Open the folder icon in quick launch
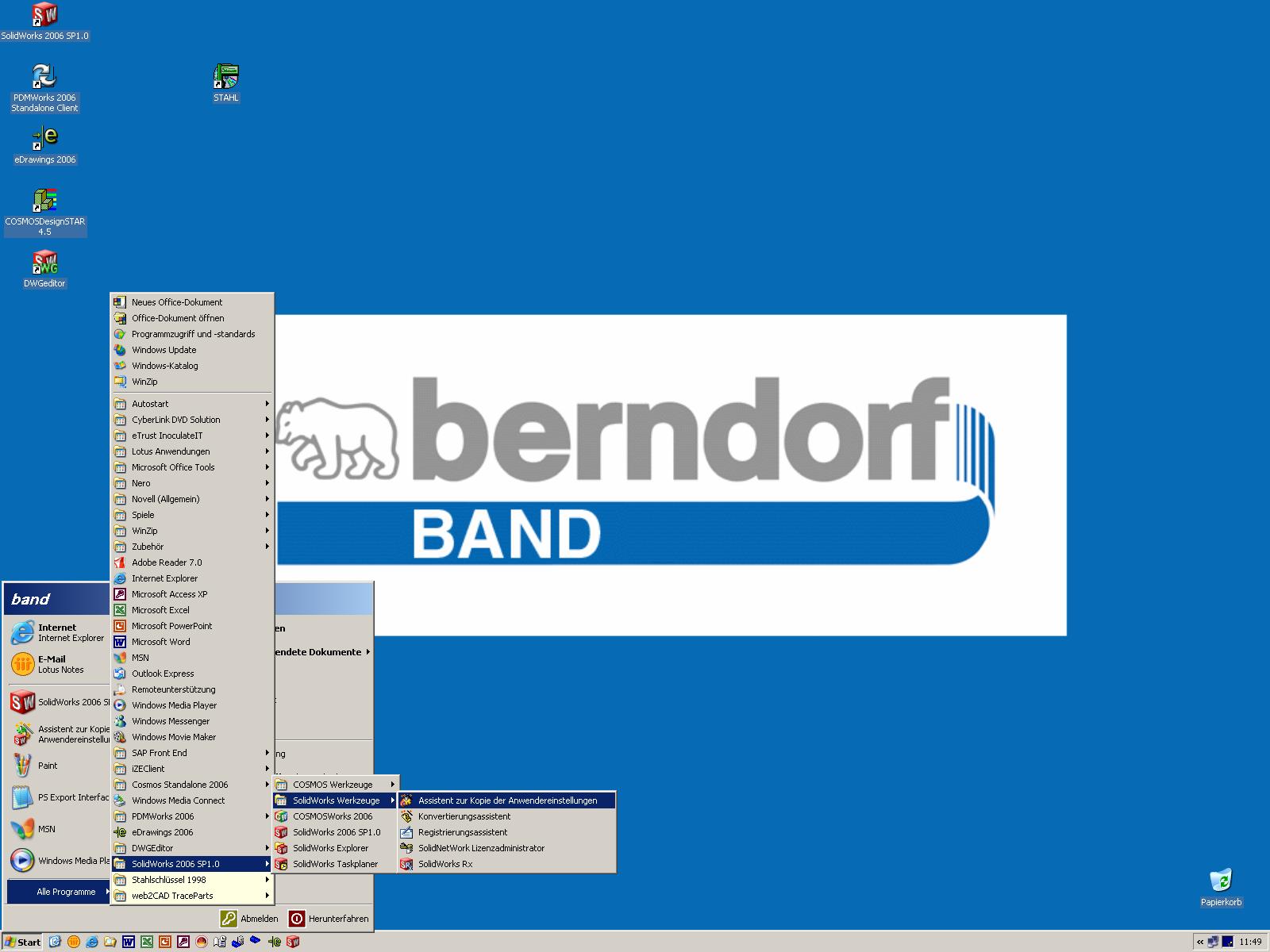1270x952 pixels. click(110, 942)
